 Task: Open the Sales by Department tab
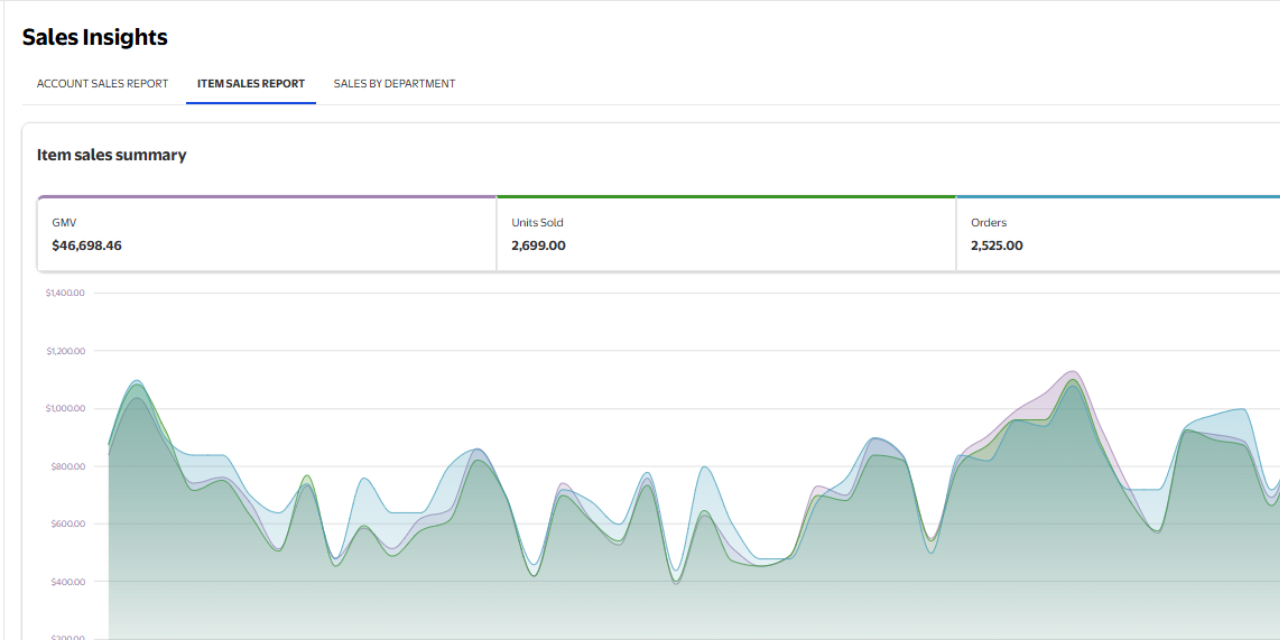[394, 84]
